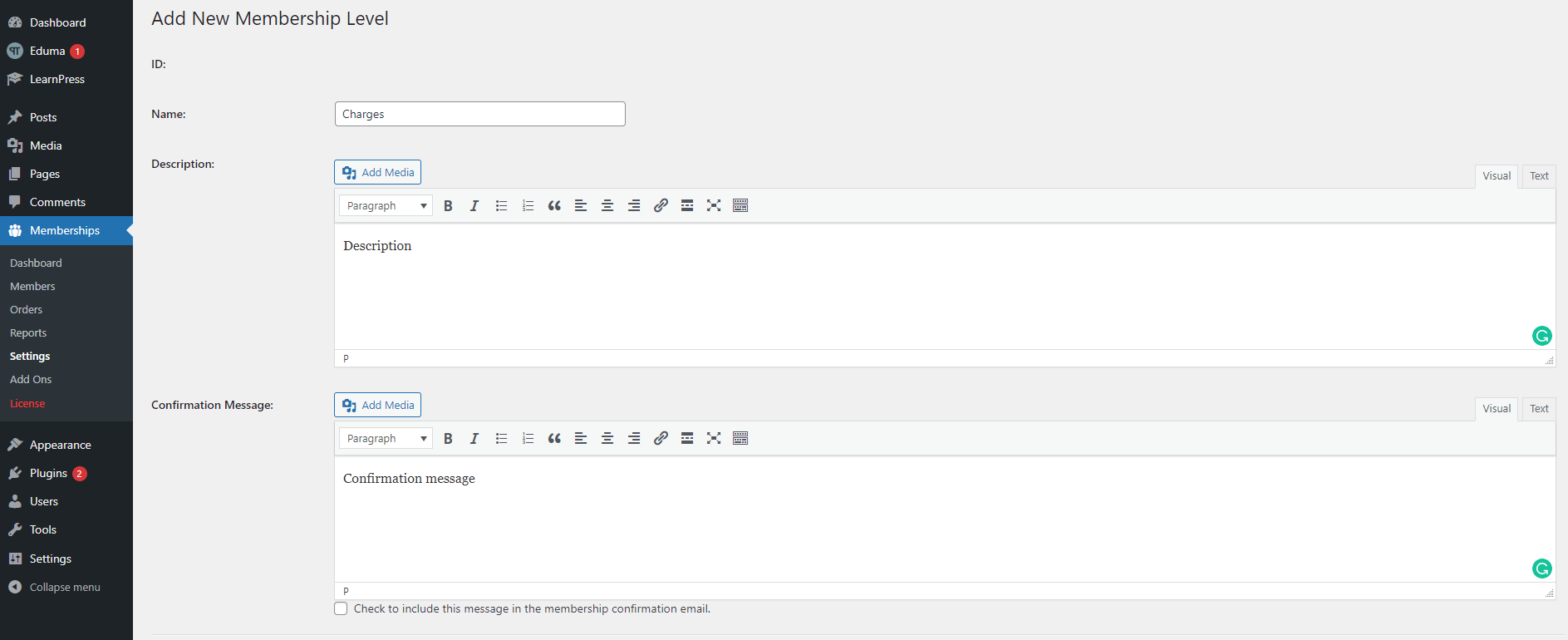1568x640 pixels.
Task: Toggle toolbar in the Confirmation Message editor
Action: [740, 438]
